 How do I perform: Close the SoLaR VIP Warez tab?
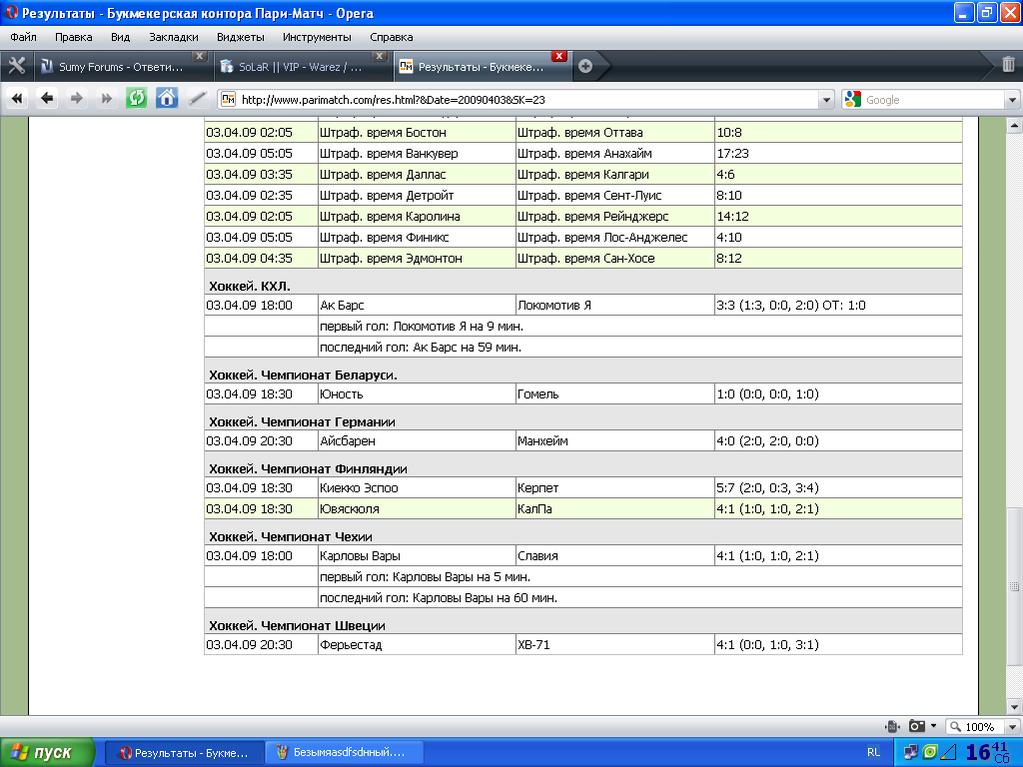point(380,56)
